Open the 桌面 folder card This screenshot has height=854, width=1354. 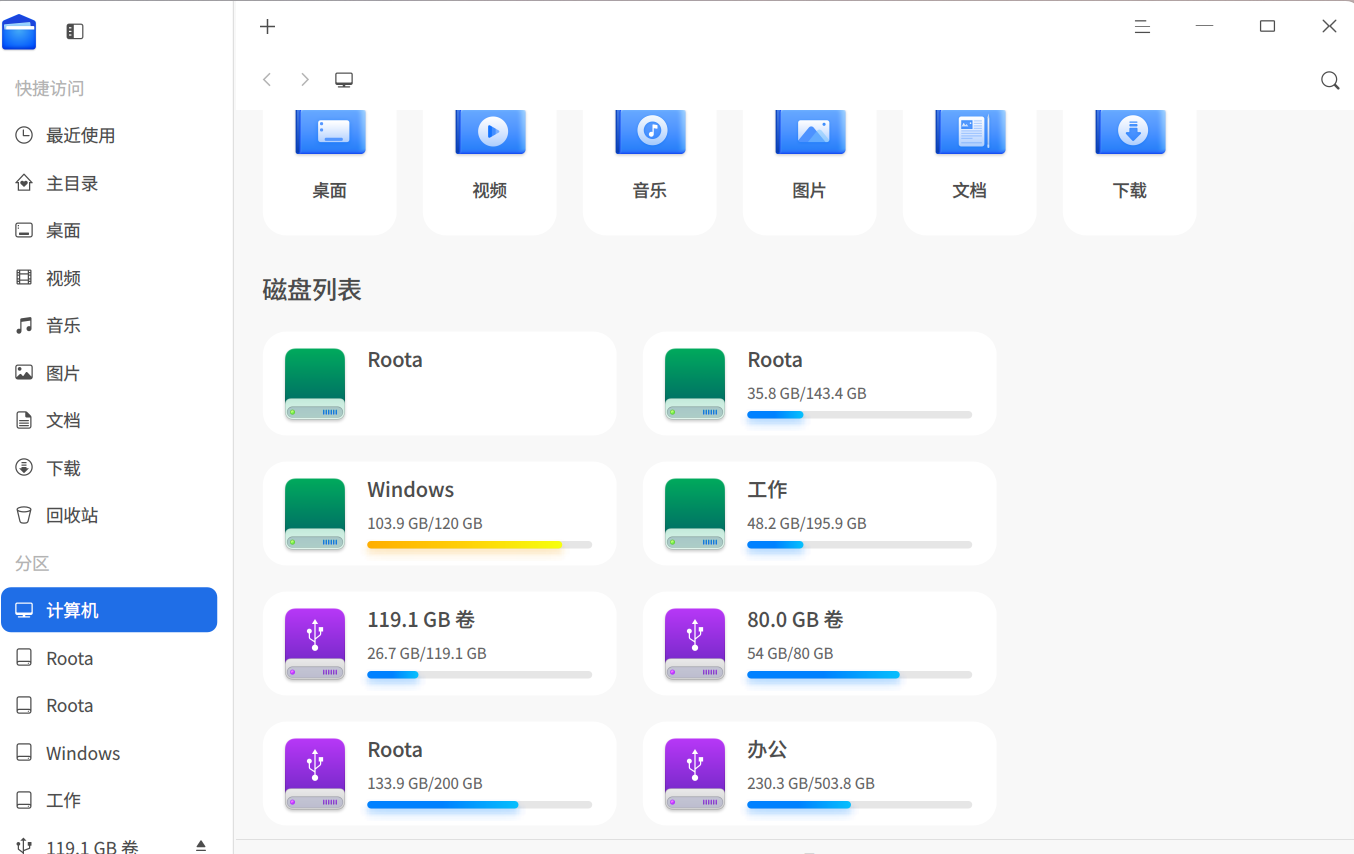[330, 172]
